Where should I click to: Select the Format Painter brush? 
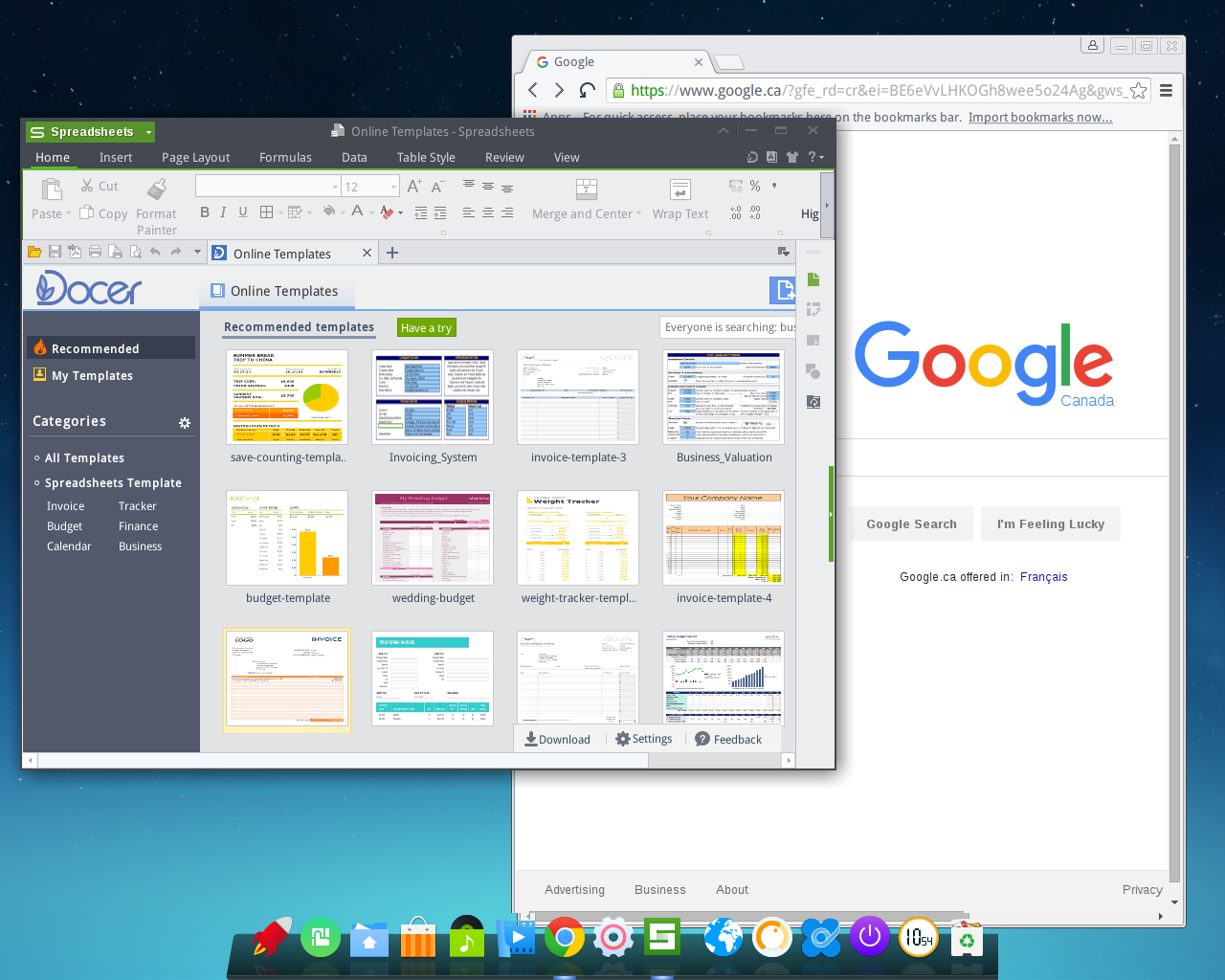pos(157,188)
